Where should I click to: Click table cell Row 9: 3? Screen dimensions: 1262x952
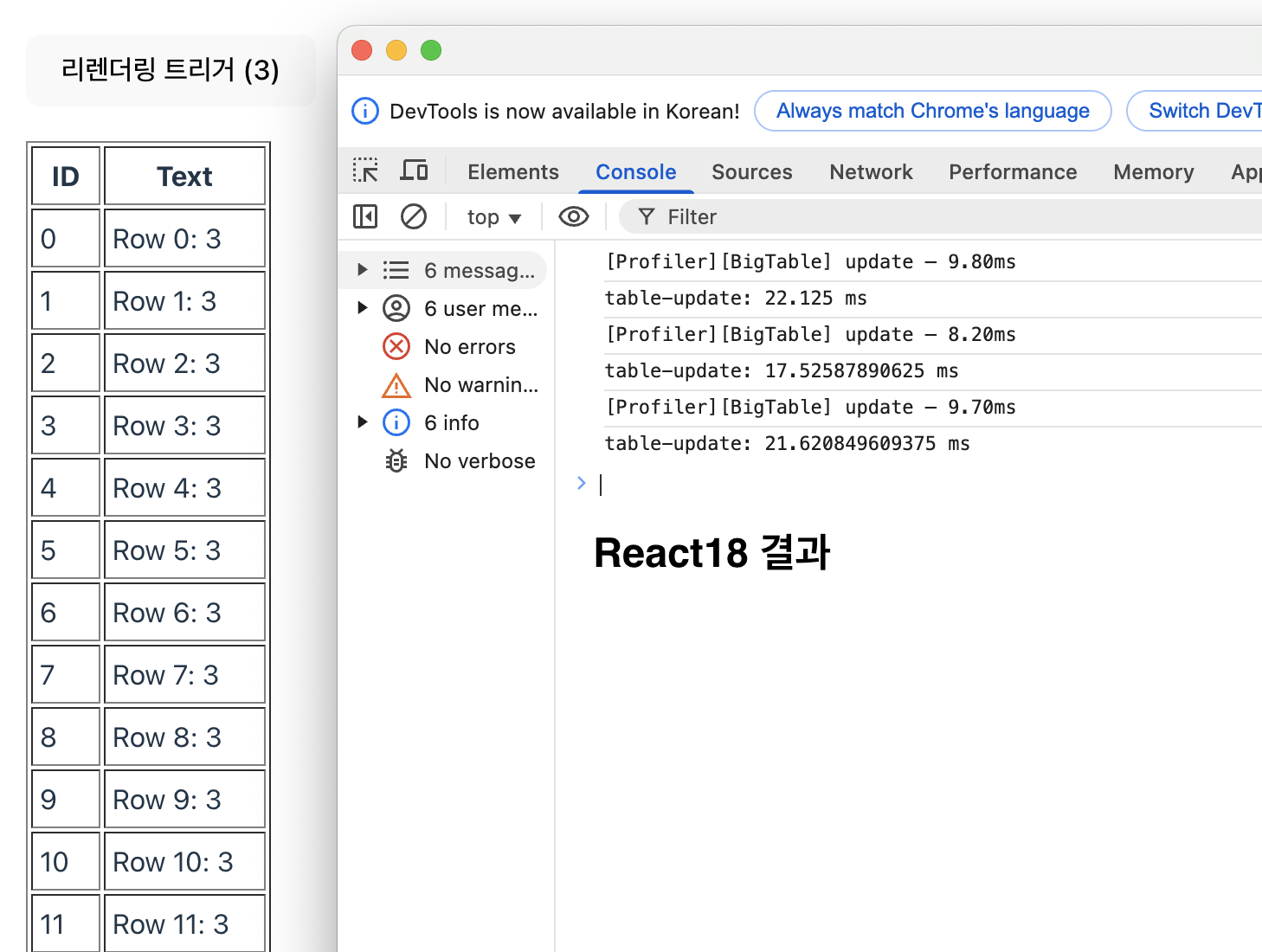184,799
